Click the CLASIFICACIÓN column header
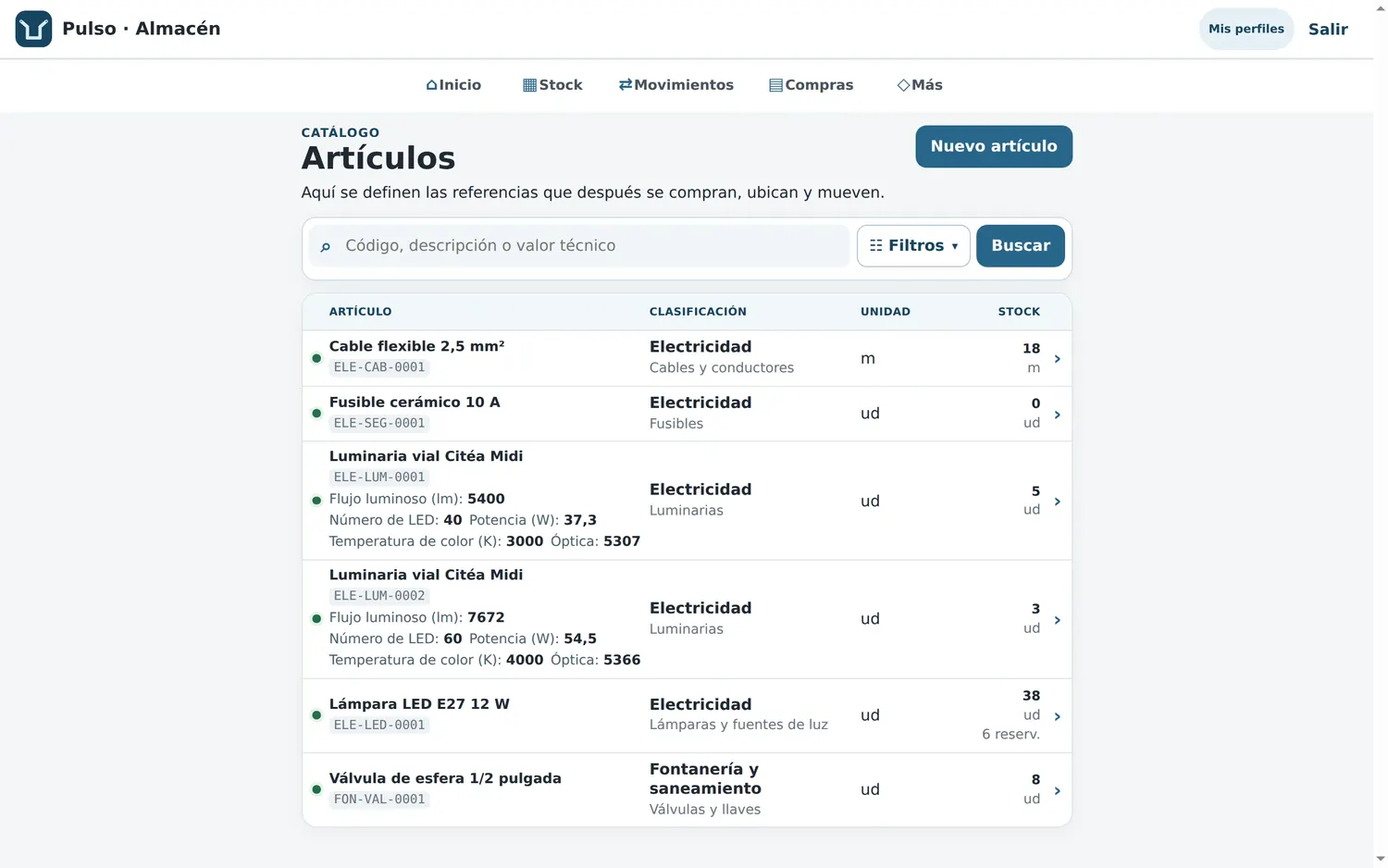The width and height of the screenshot is (1388, 868). [698, 312]
